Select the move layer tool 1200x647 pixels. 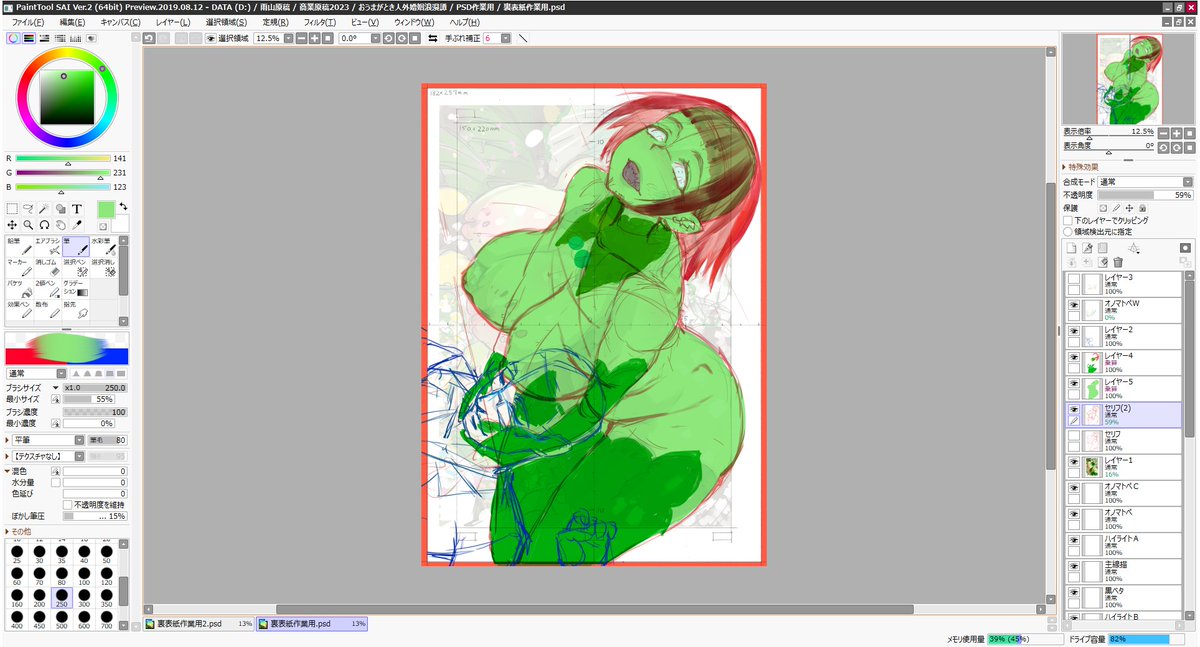point(12,225)
